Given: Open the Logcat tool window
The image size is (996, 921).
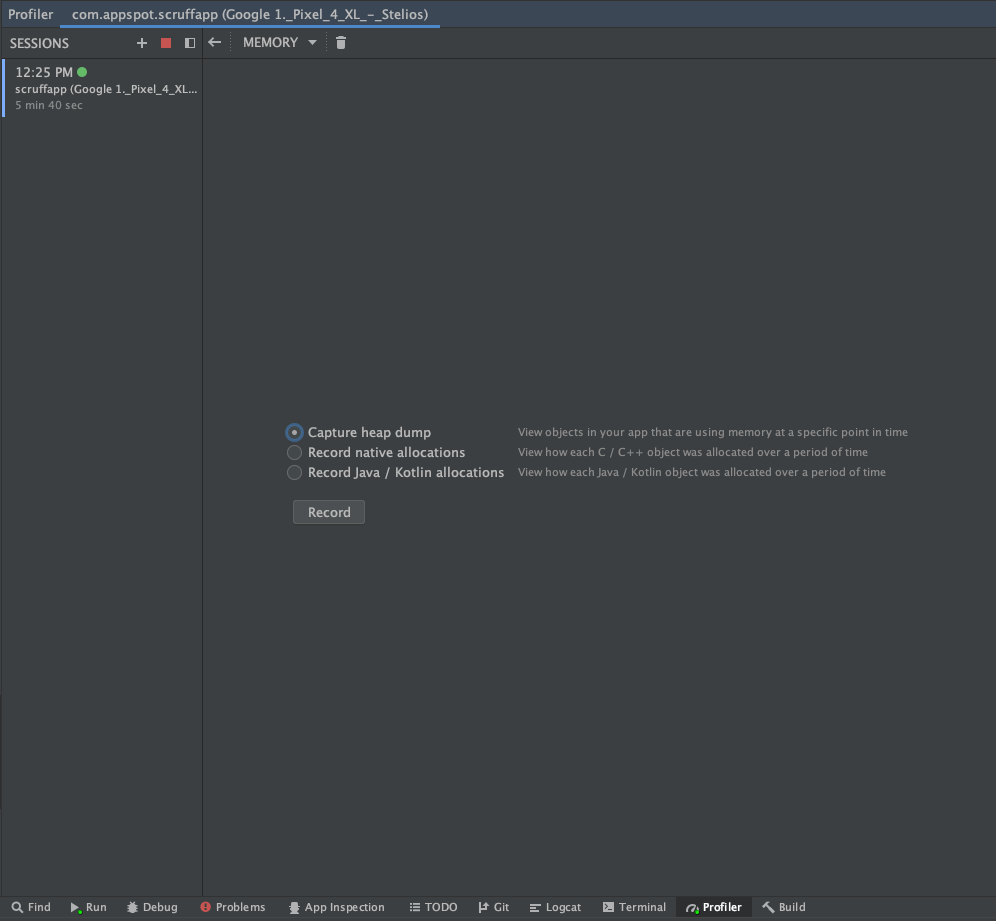Looking at the screenshot, I should pyautogui.click(x=555, y=907).
